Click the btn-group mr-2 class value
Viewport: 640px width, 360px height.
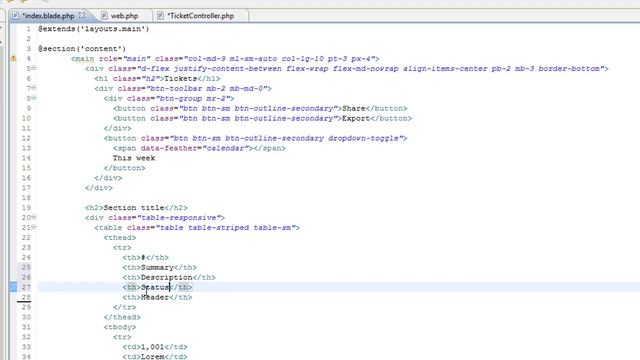(193, 98)
